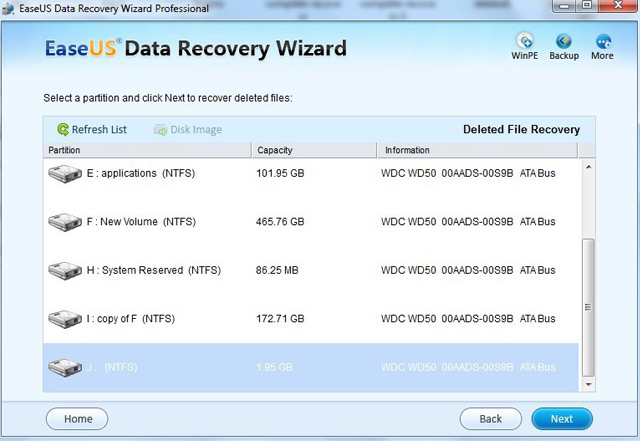Select the F: New Volume drive icon
The width and height of the screenshot is (640, 441).
(65, 222)
